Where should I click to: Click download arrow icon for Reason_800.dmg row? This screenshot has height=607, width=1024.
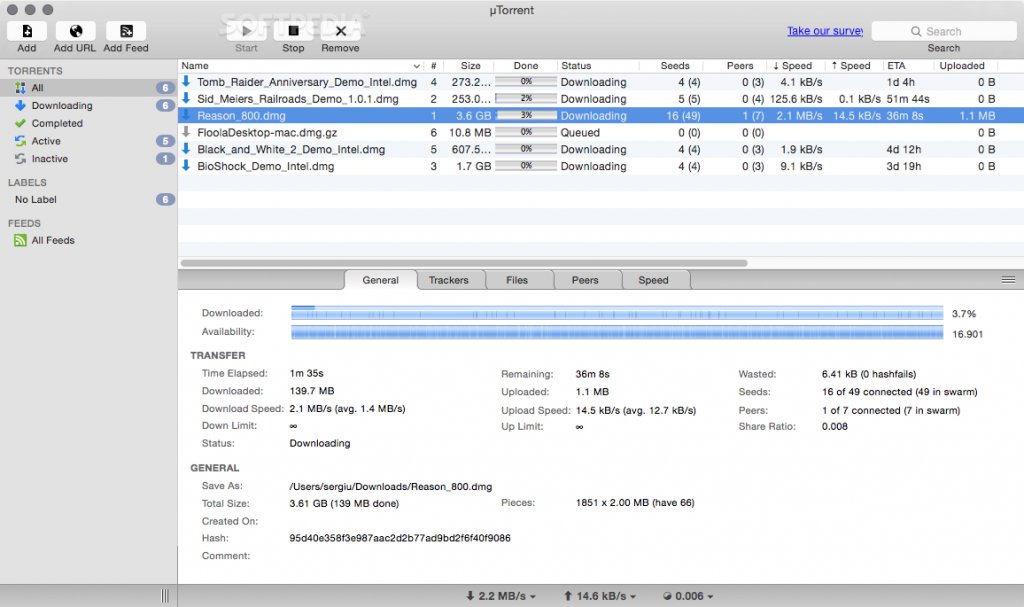pos(186,115)
